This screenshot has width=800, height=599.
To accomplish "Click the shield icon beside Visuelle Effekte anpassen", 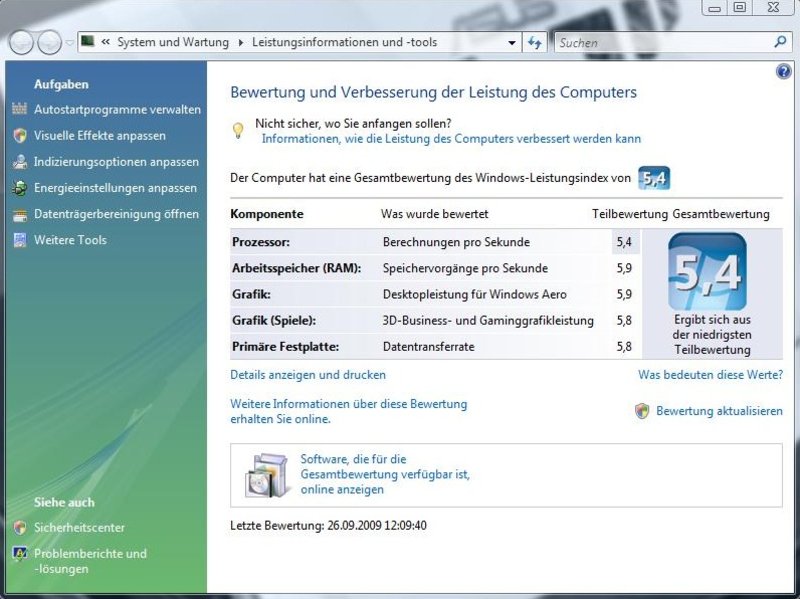I will [19, 135].
